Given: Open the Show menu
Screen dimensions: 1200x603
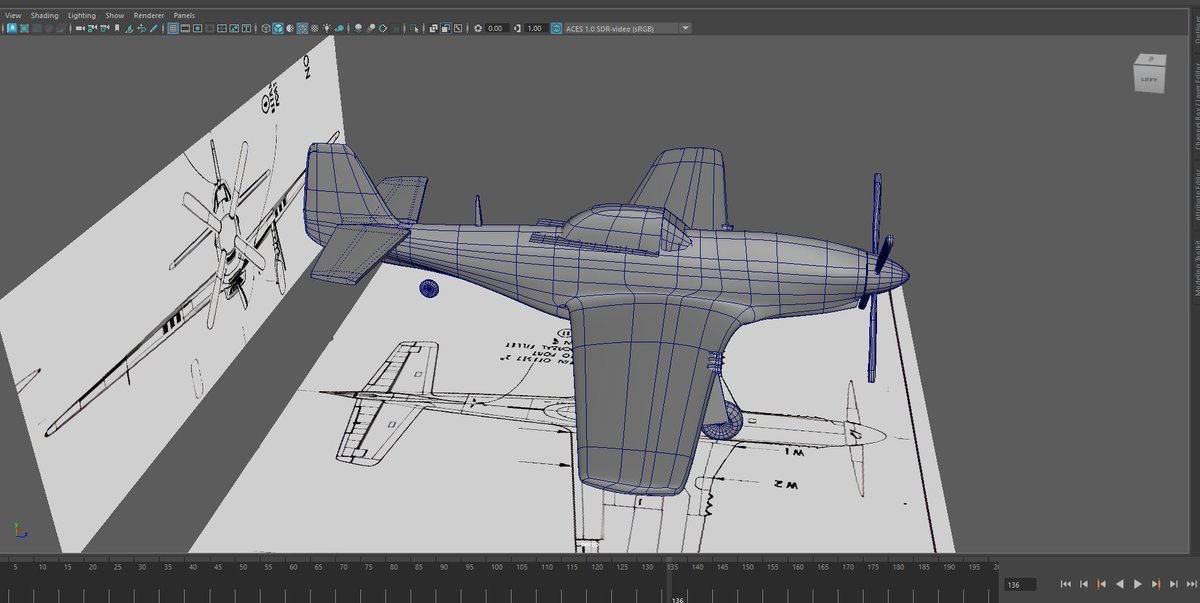Looking at the screenshot, I should click(x=115, y=16).
